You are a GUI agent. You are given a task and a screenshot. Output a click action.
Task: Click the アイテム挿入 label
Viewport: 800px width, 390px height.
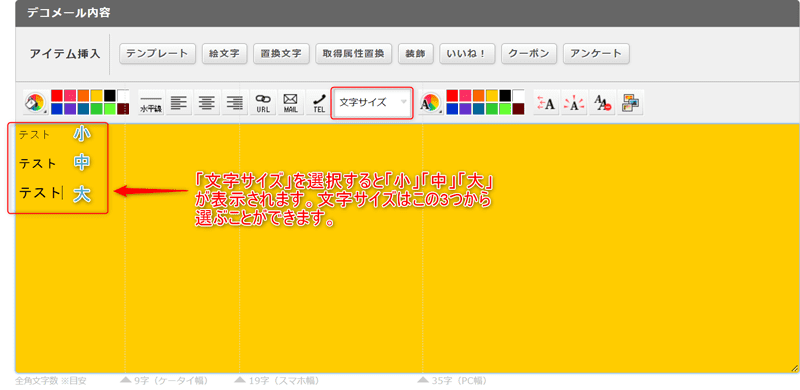(65, 54)
